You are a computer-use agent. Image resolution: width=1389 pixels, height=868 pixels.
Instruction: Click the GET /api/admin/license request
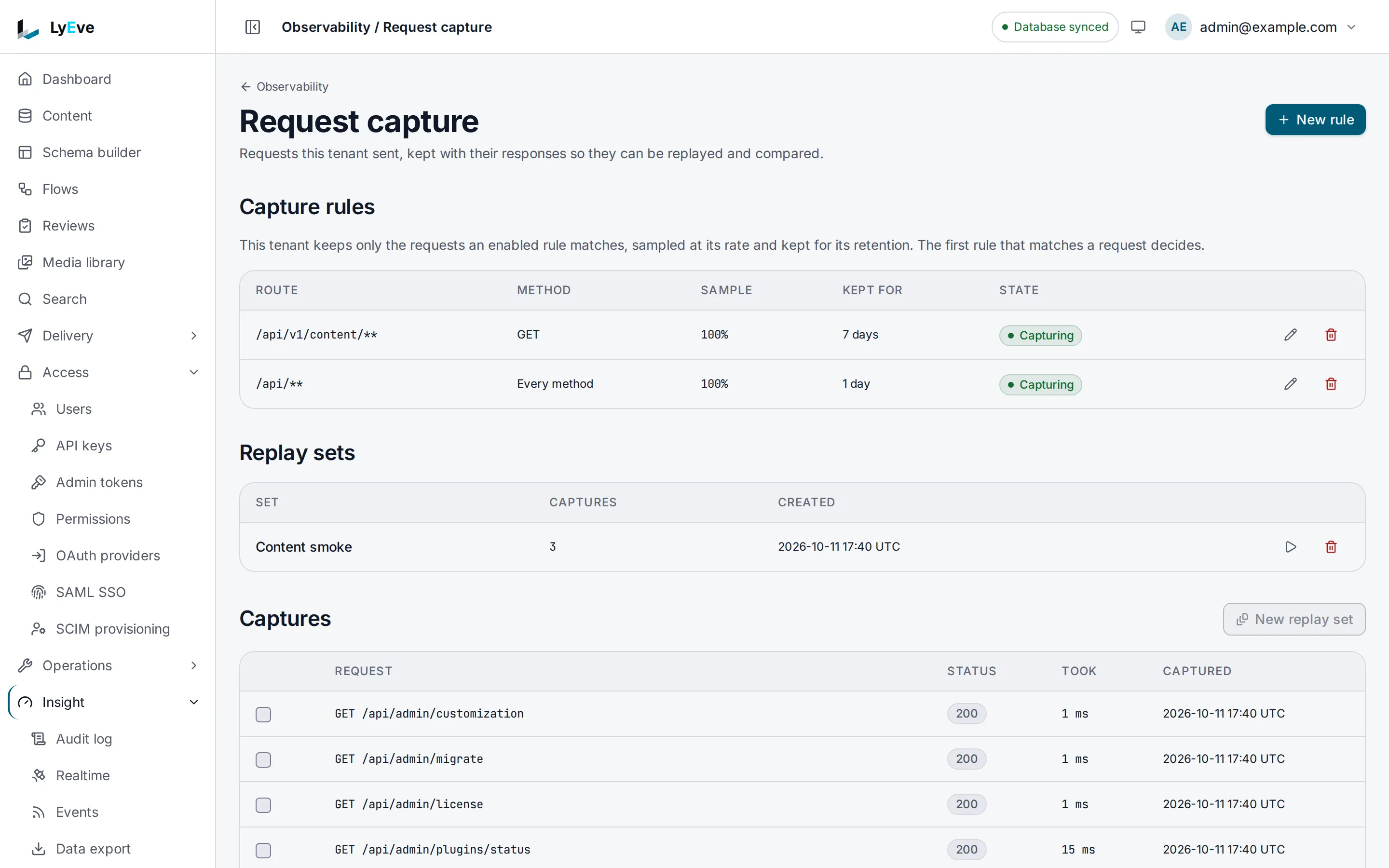409,804
